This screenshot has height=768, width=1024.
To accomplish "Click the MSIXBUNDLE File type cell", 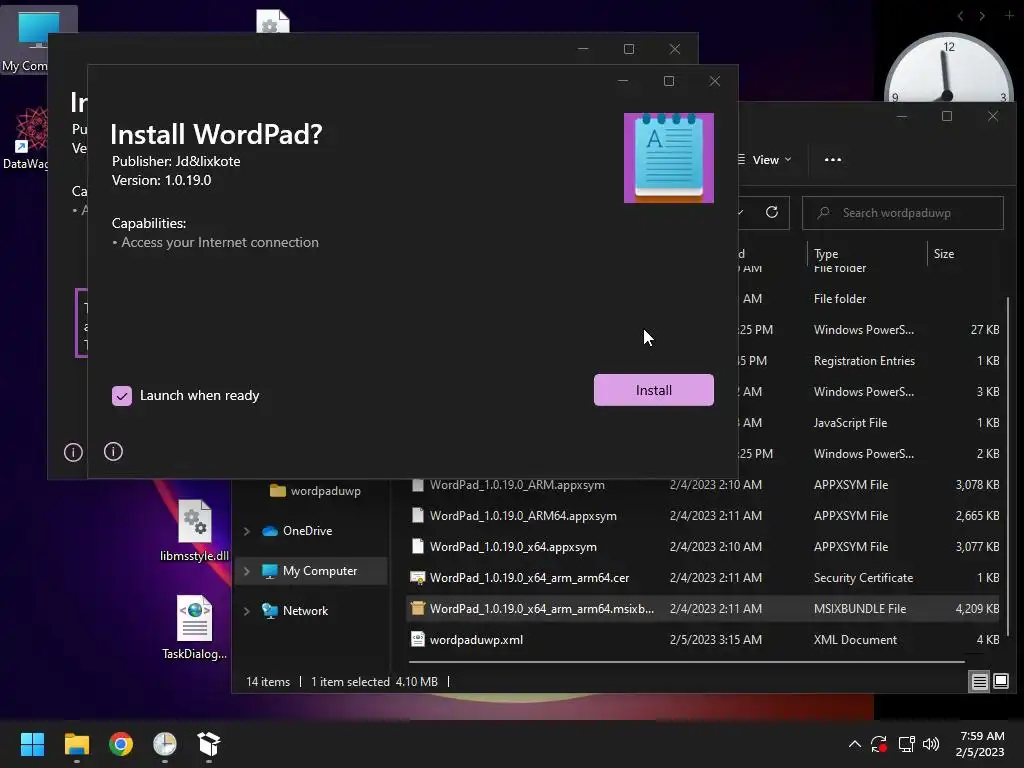I will click(x=859, y=609).
